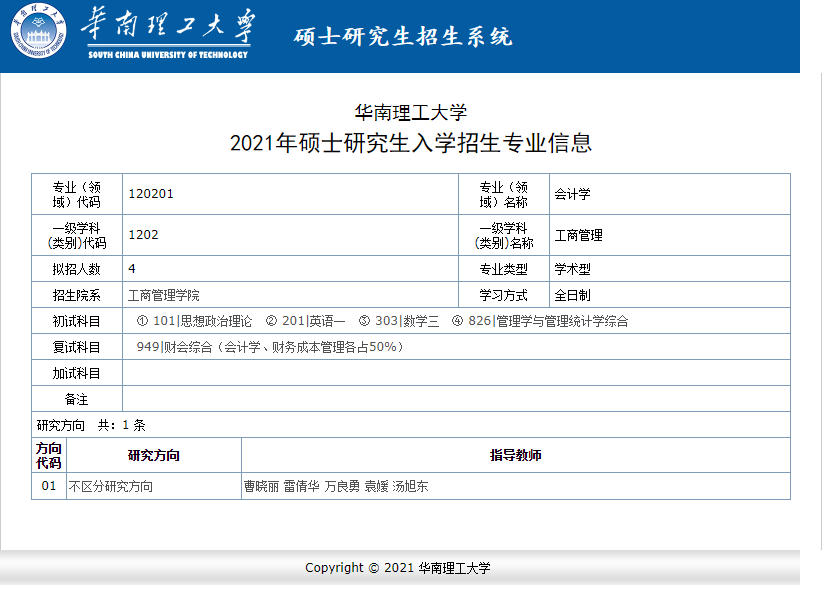Click the 研究方向 共: 1 条 summary row

(x=411, y=425)
